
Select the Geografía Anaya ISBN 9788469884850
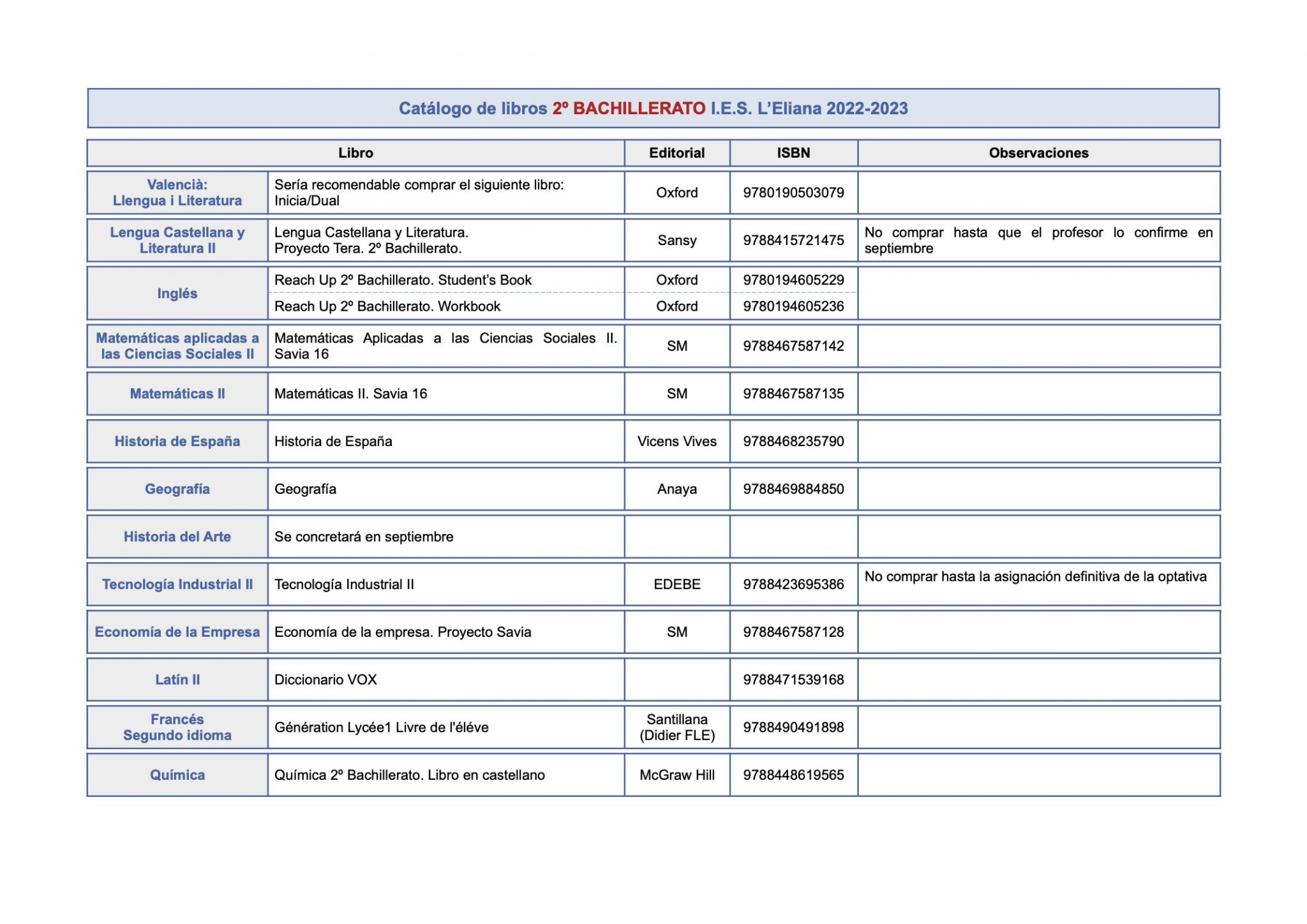pyautogui.click(x=793, y=489)
